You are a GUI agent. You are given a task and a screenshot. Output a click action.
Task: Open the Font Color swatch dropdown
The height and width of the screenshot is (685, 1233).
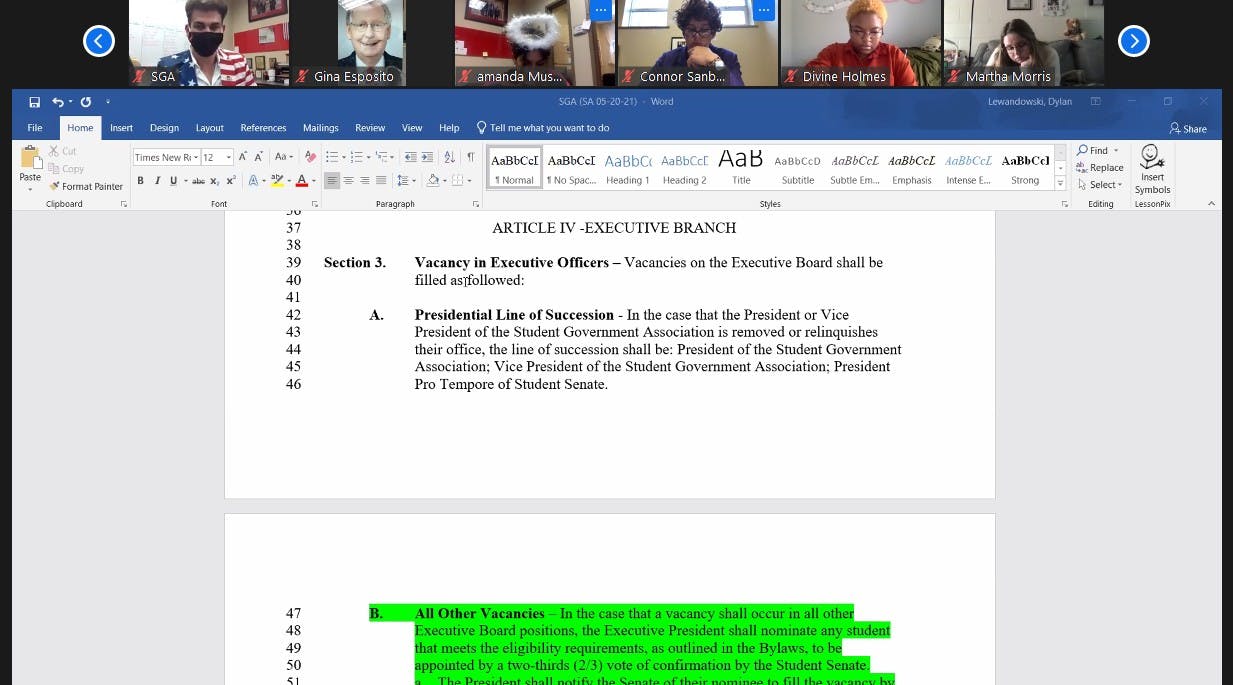point(312,181)
